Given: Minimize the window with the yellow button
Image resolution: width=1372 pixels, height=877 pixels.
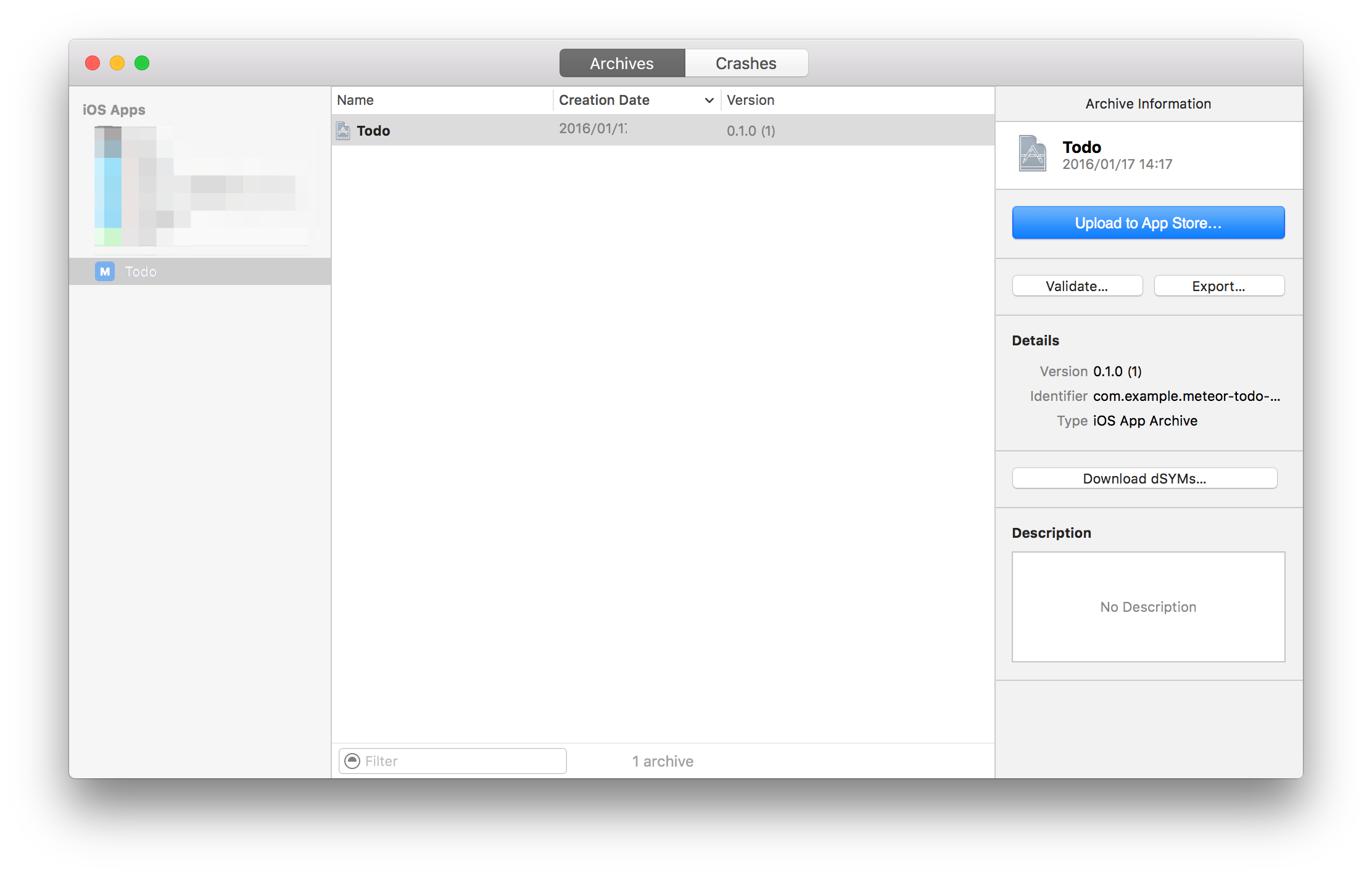Looking at the screenshot, I should (117, 63).
